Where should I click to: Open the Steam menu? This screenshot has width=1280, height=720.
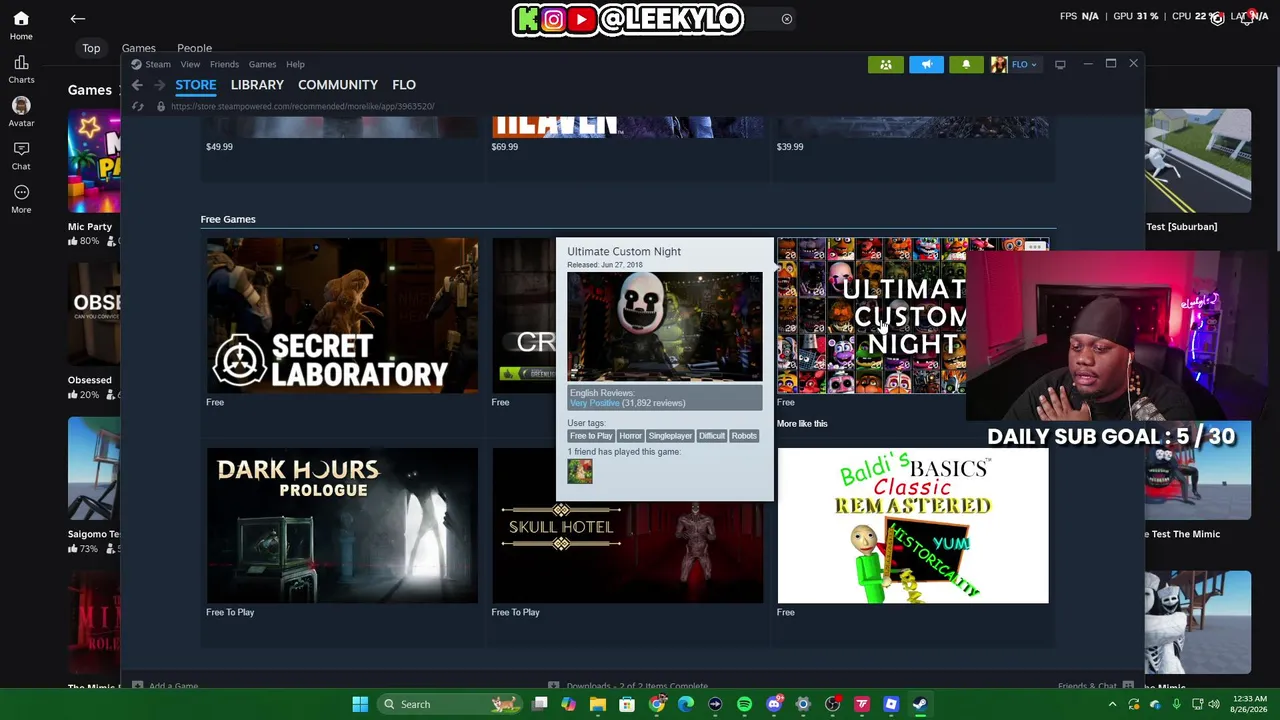coord(158,64)
